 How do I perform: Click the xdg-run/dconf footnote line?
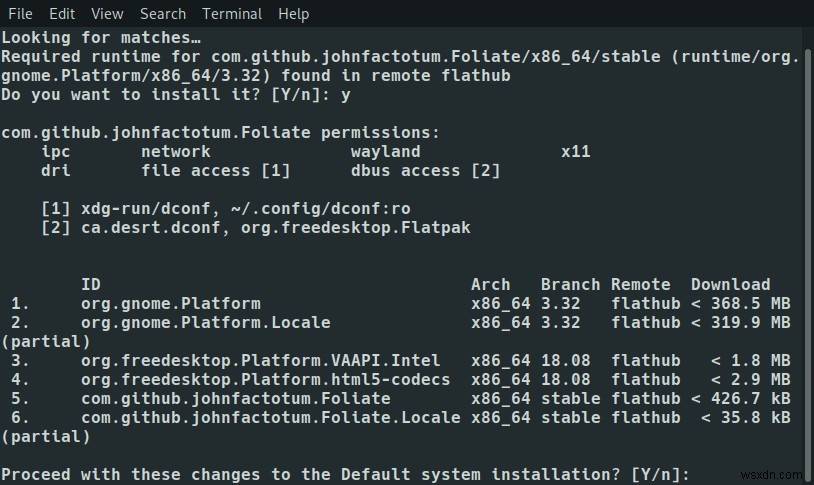coord(226,209)
